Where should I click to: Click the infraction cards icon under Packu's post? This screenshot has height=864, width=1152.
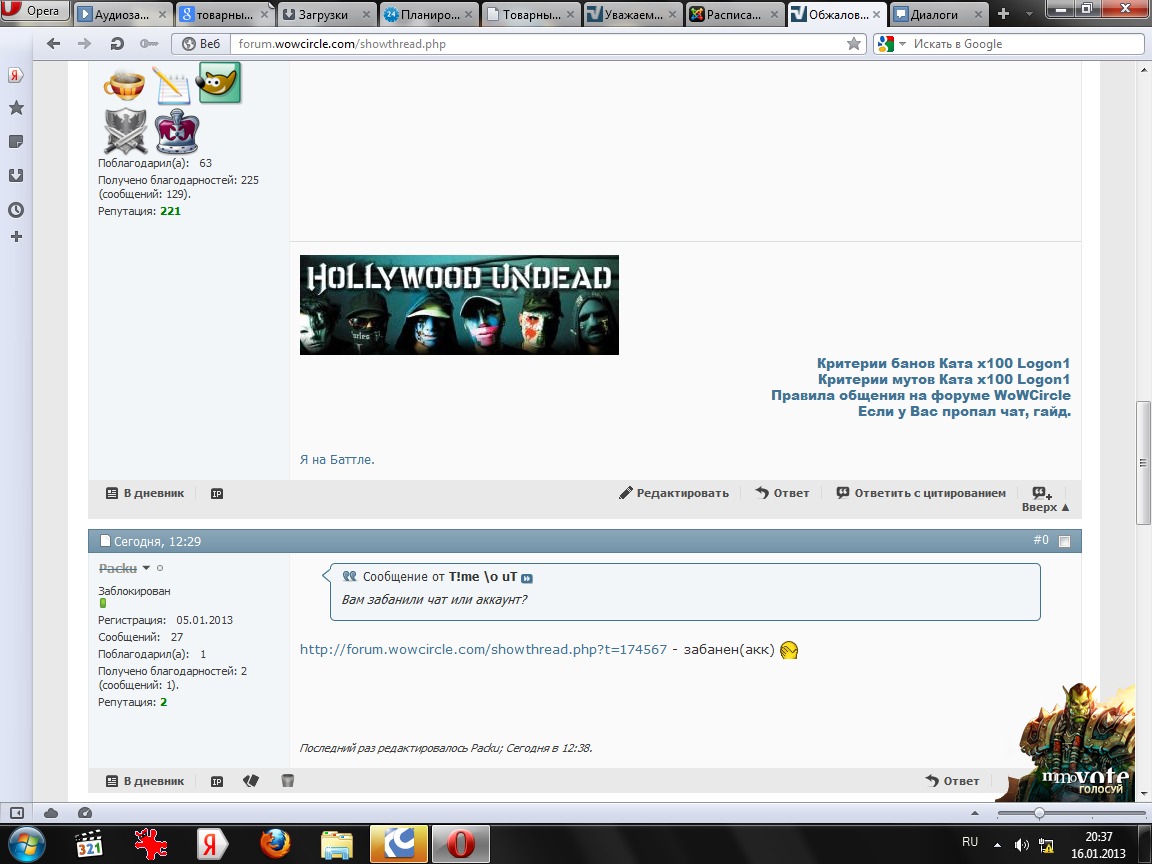pyautogui.click(x=251, y=781)
